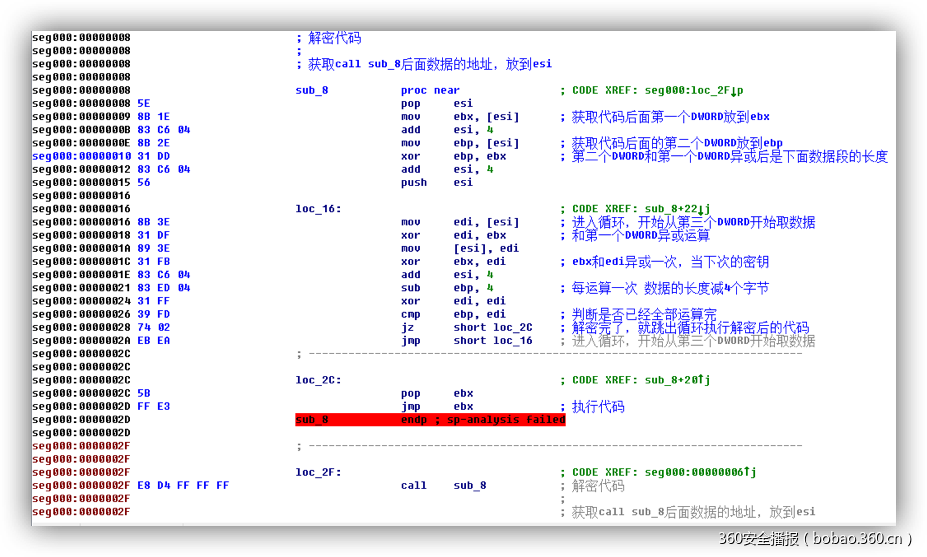This screenshot has height=557, width=927.
Task: Select the 'mov [esi], edi' instruction
Action: [x=460, y=248]
